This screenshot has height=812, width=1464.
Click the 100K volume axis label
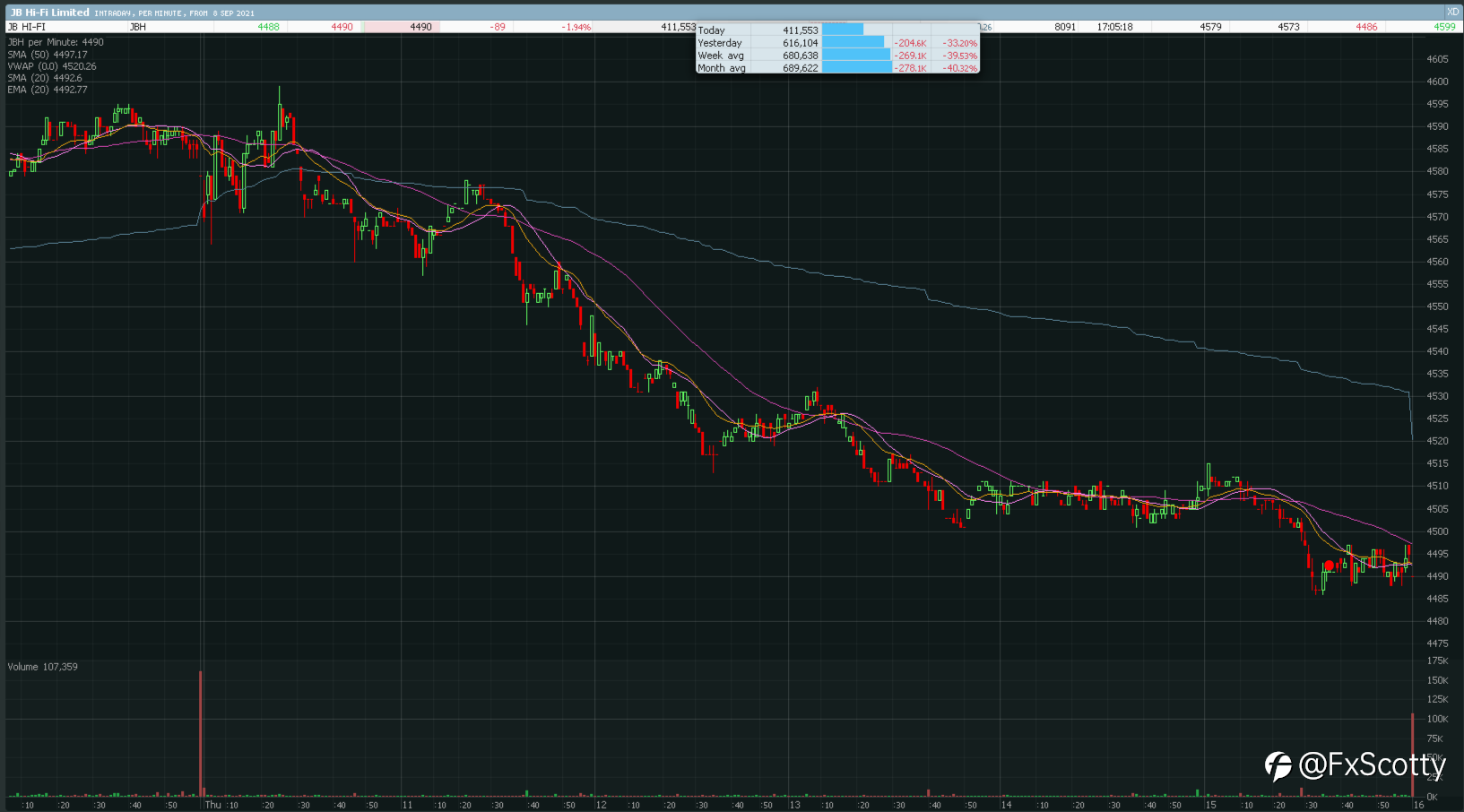click(x=1437, y=719)
